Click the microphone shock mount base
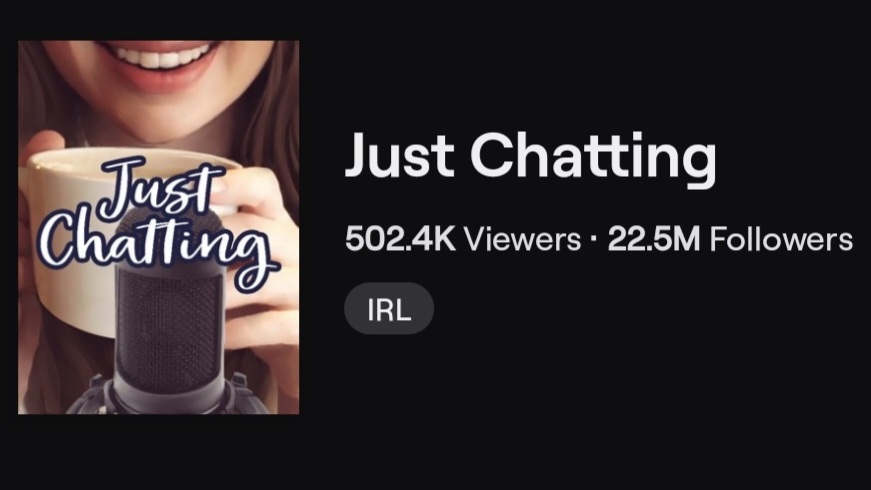The width and height of the screenshot is (871, 490). [x=167, y=397]
